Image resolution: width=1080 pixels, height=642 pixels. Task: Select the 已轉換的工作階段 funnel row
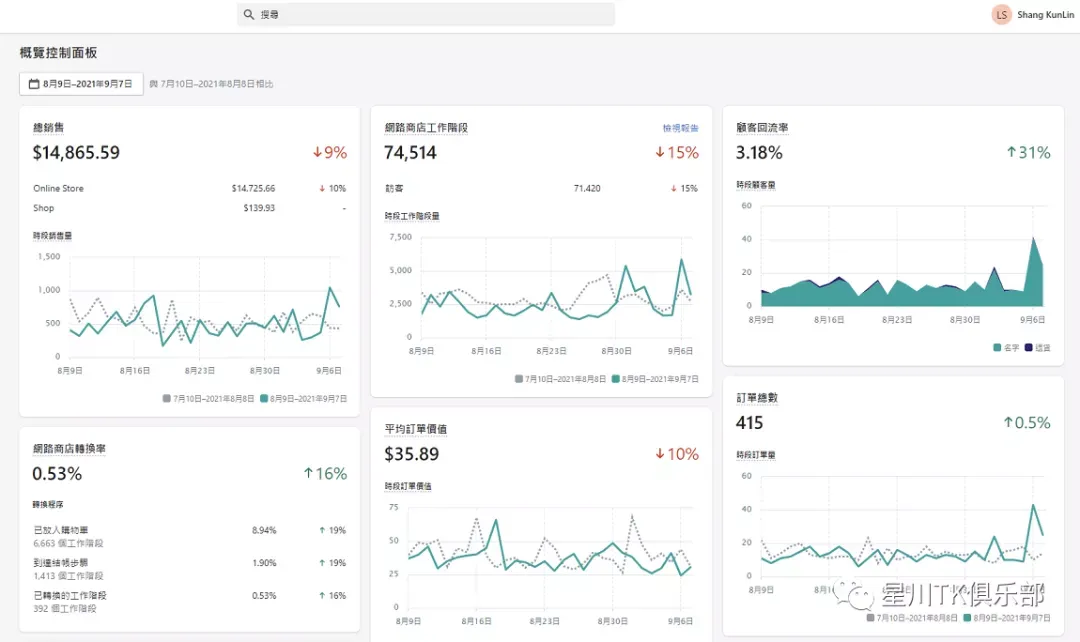(x=189, y=601)
